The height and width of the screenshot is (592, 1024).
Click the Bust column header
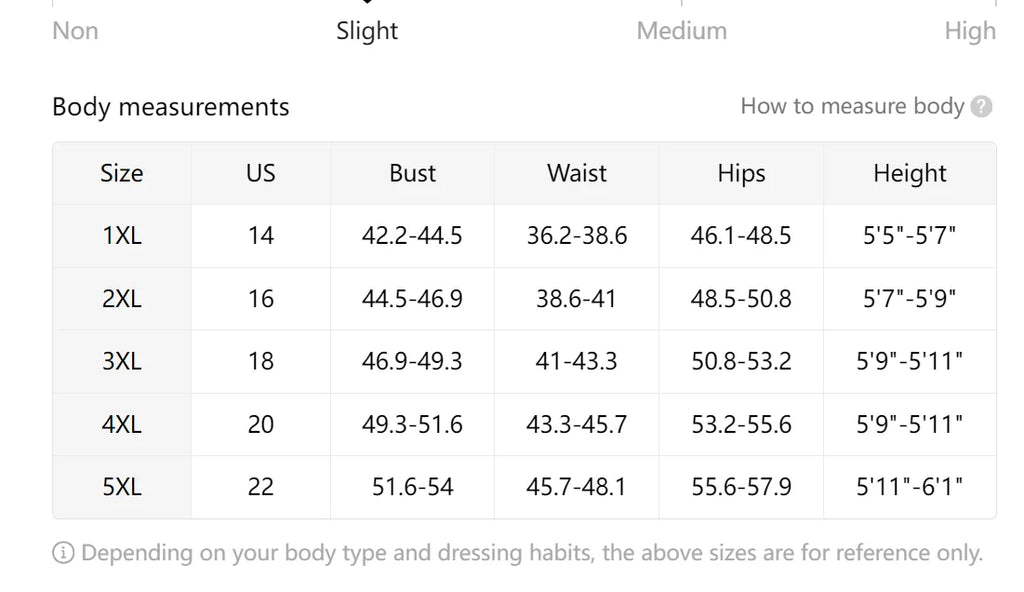tap(412, 173)
